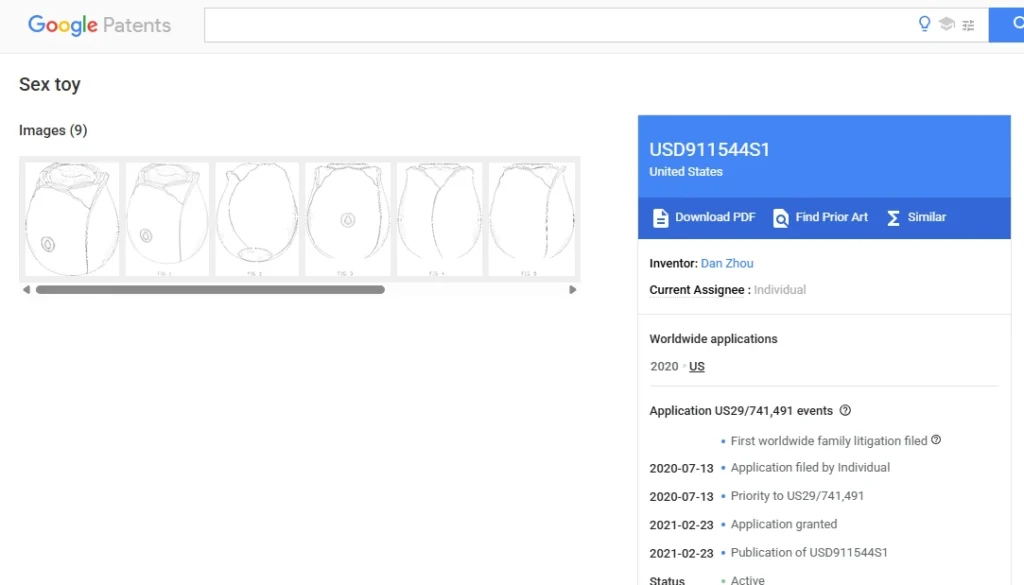Click the Google Patents logo
Image resolution: width=1024 pixels, height=585 pixels.
click(x=99, y=25)
